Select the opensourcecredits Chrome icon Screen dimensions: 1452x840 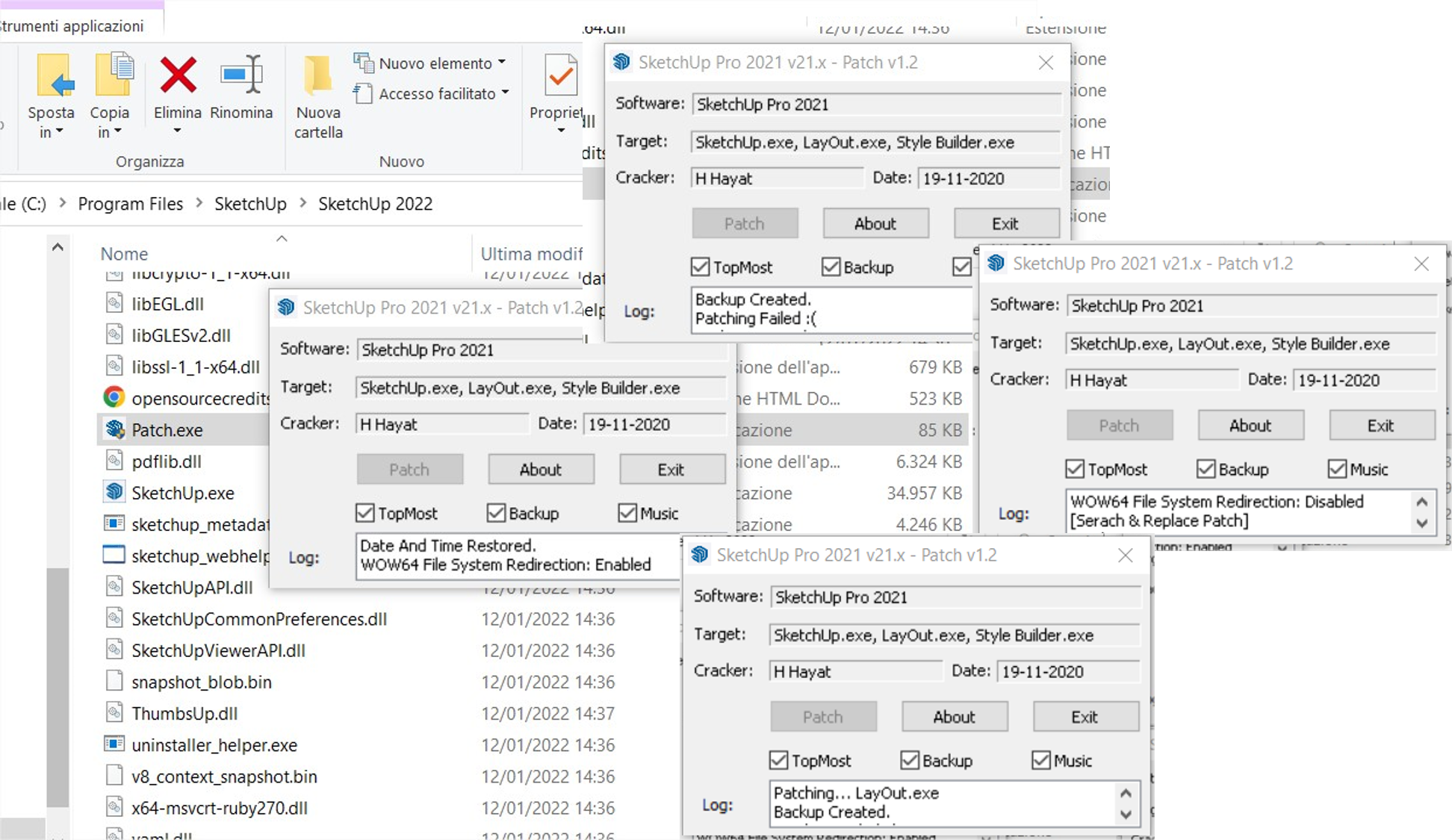114,397
